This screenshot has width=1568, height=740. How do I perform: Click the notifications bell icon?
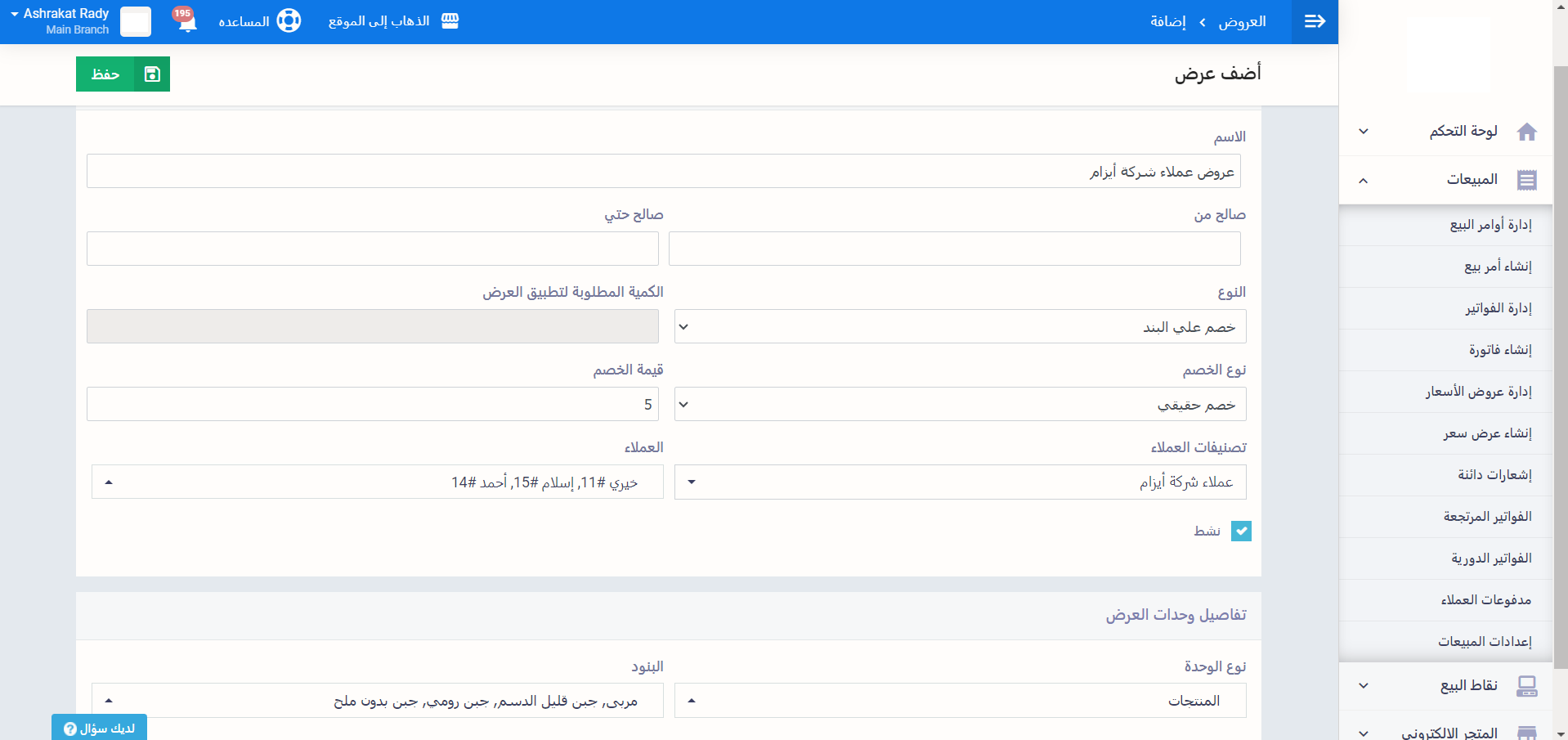click(x=187, y=21)
